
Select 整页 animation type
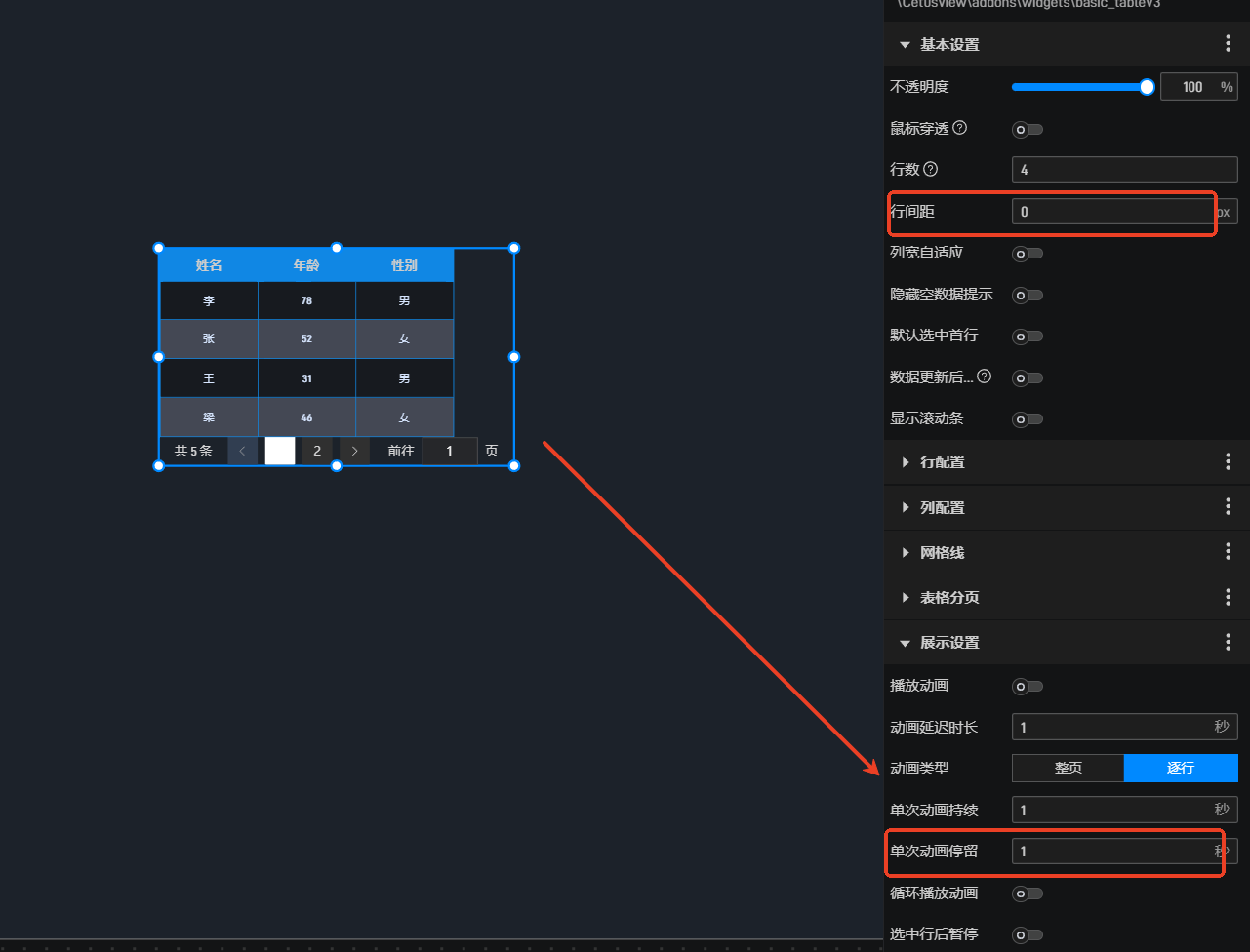pos(1068,768)
